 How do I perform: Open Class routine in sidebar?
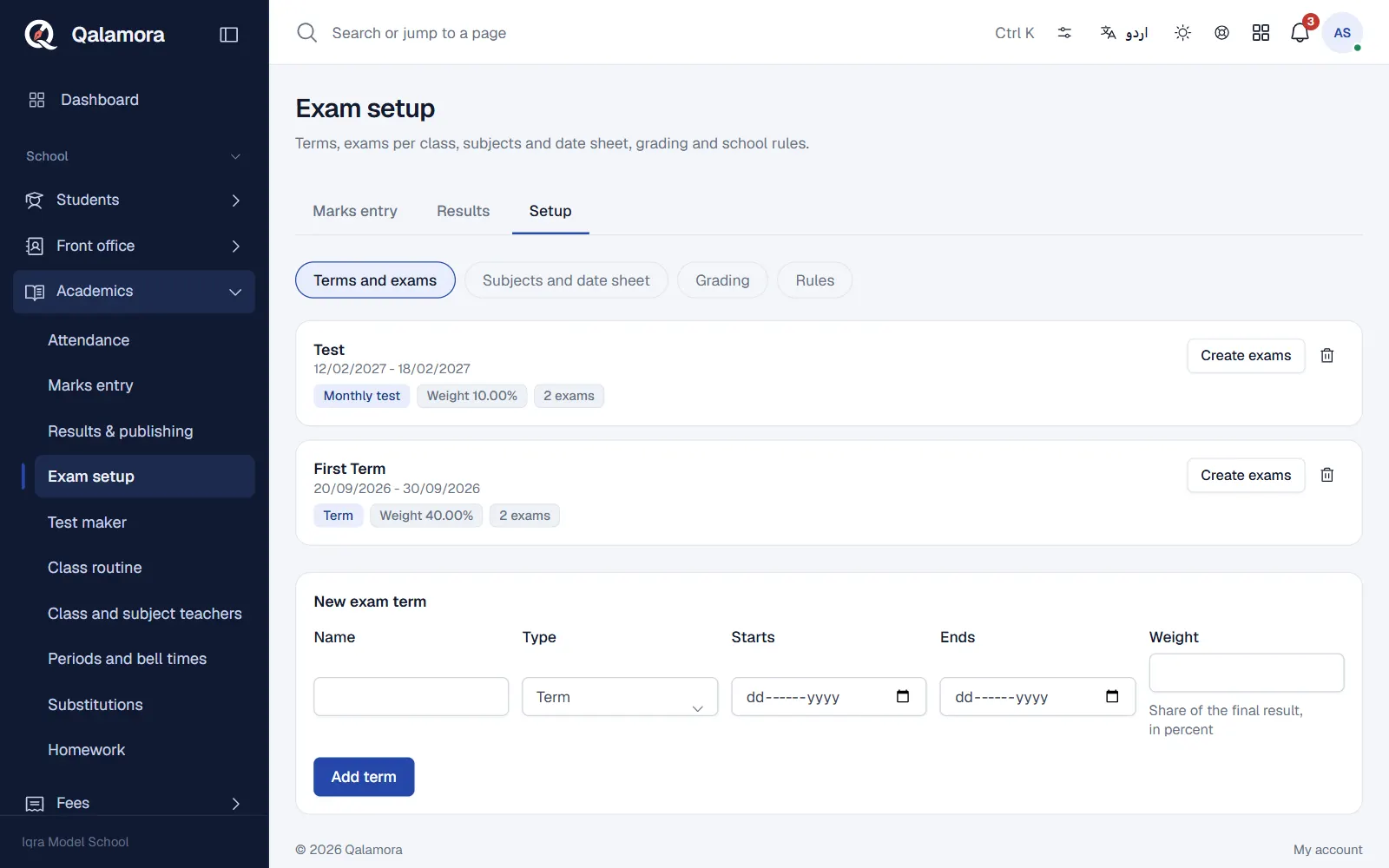[145, 568]
